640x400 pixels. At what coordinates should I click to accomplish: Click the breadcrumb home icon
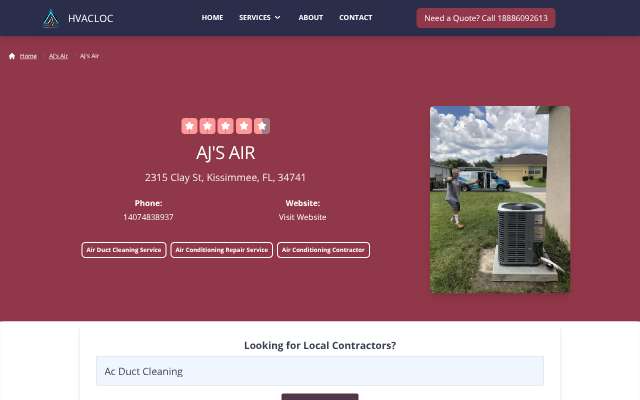pos(12,56)
